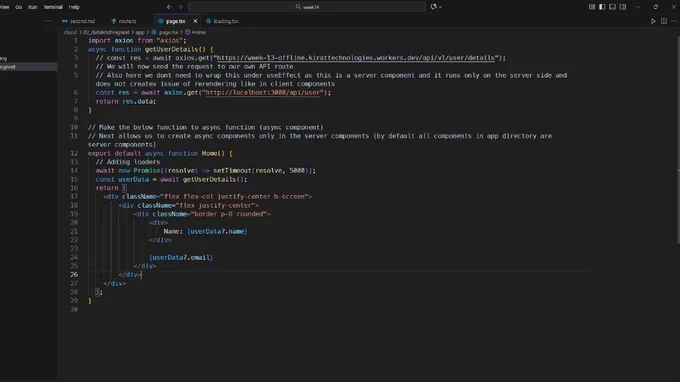This screenshot has width=680, height=382.
Task: Switch to the route.ts tab
Action: coord(124,21)
